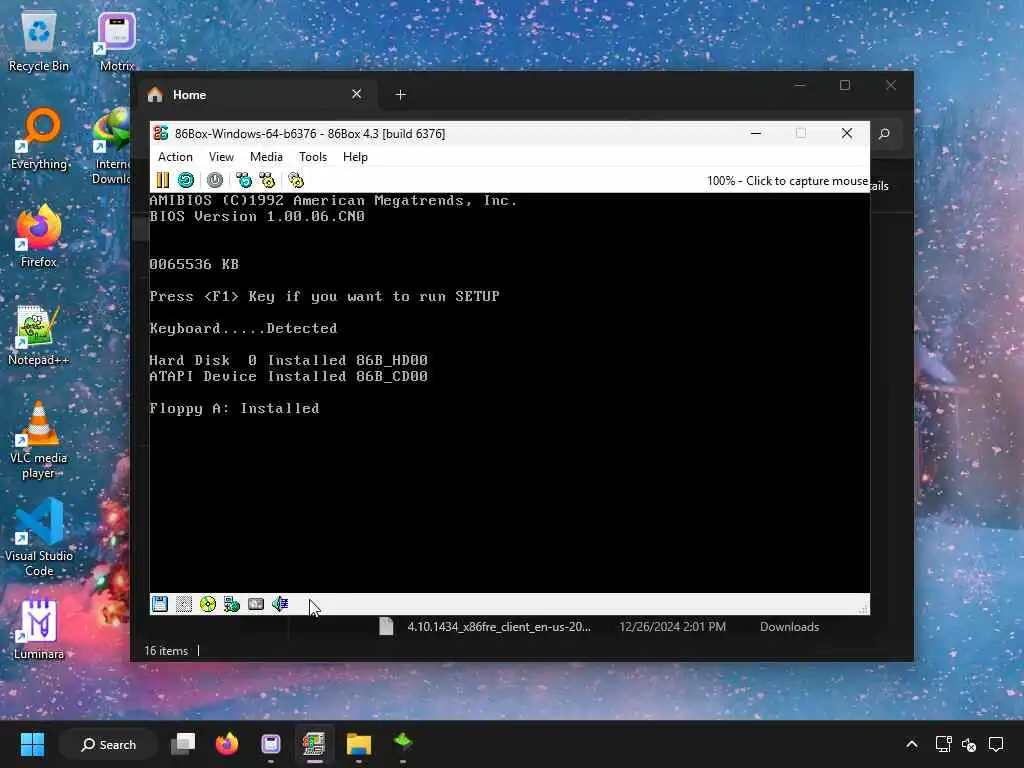Open the Windows Start menu
Image resolution: width=1024 pixels, height=768 pixels.
32,744
